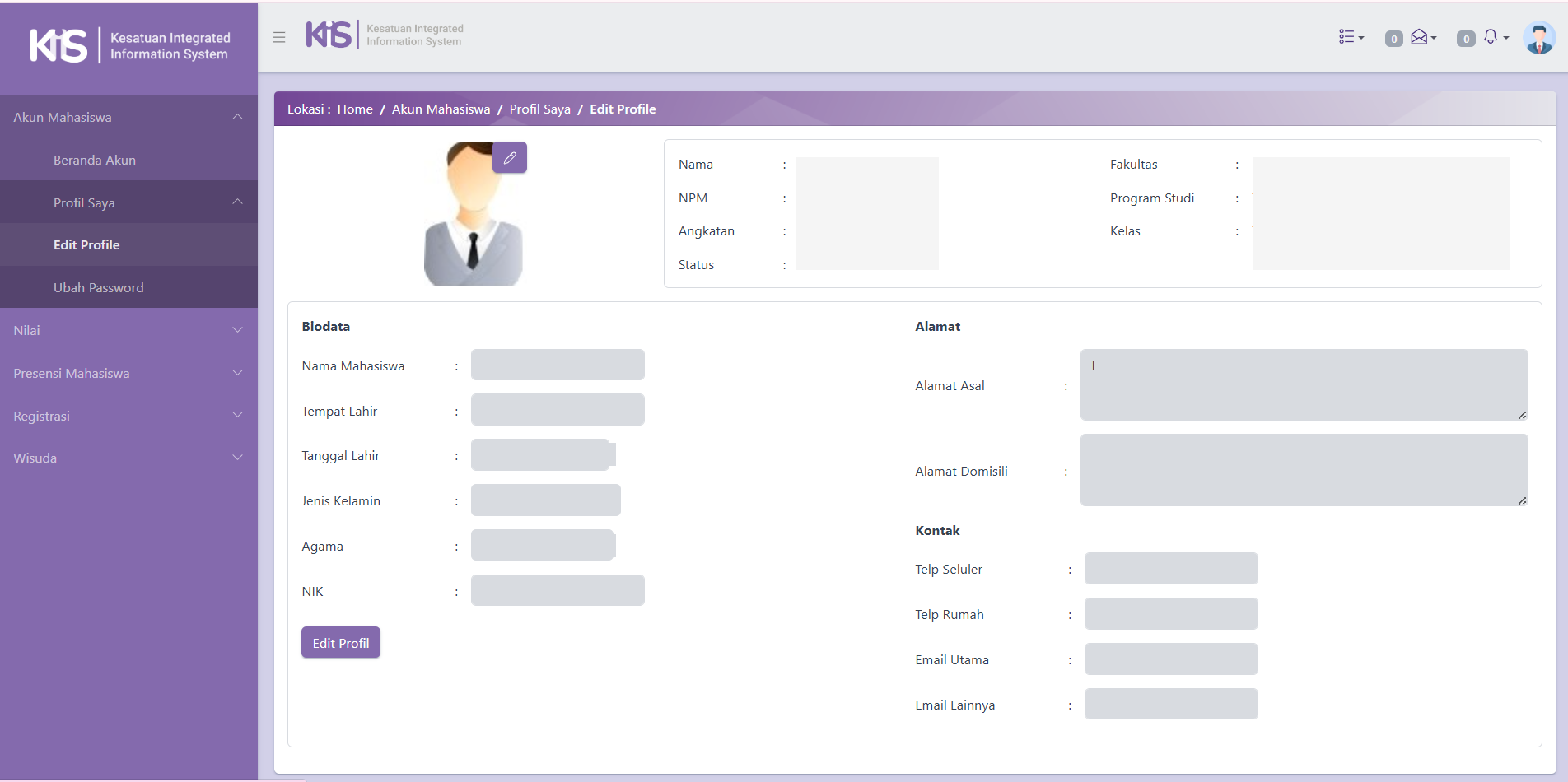Click the pencil icon to edit photo
The height and width of the screenshot is (782, 1568).
(510, 157)
